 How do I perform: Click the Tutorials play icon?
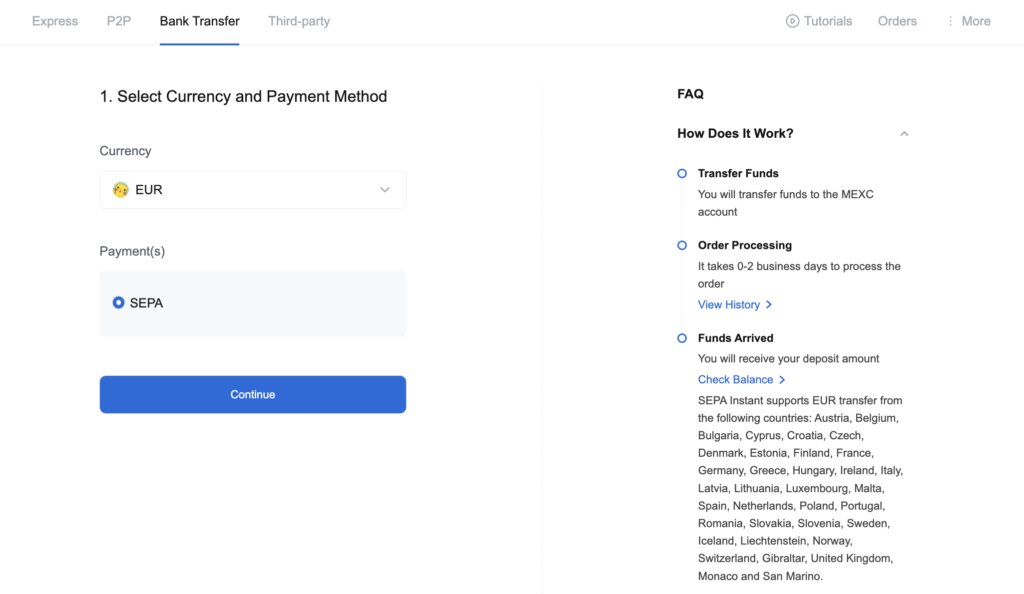pos(792,21)
